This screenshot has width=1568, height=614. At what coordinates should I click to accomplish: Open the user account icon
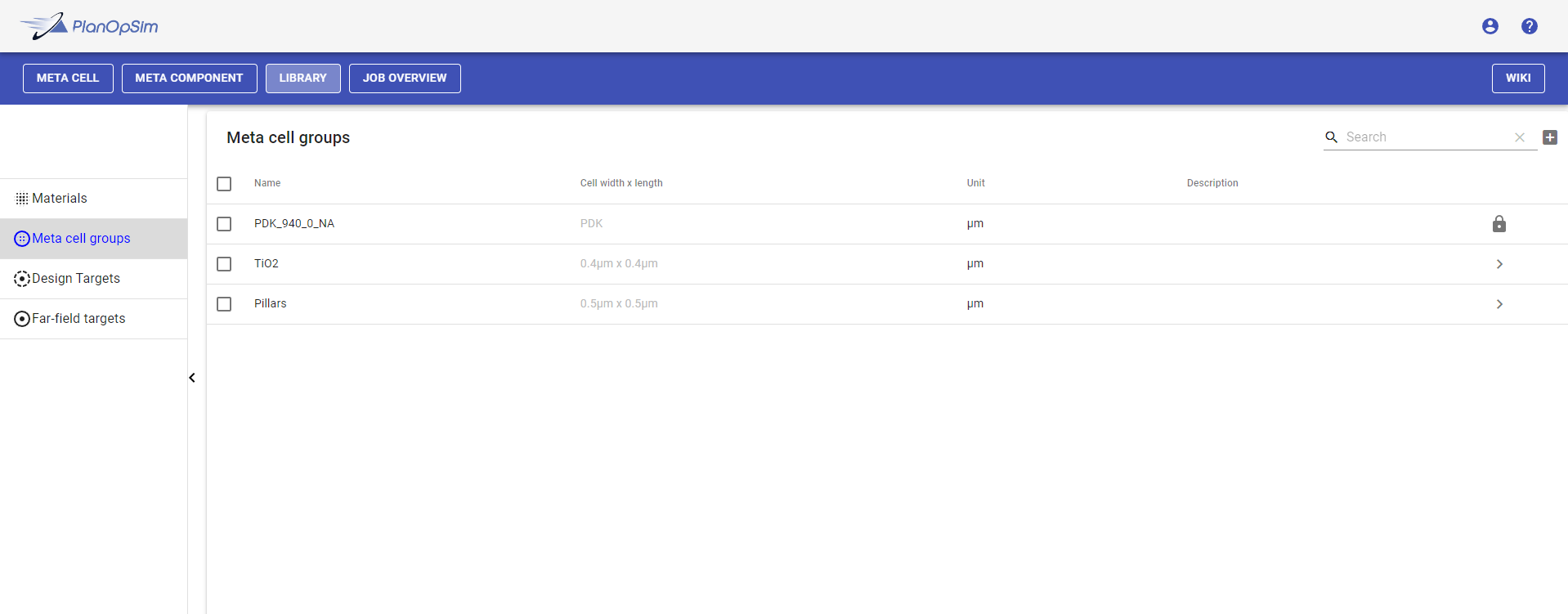[1490, 26]
